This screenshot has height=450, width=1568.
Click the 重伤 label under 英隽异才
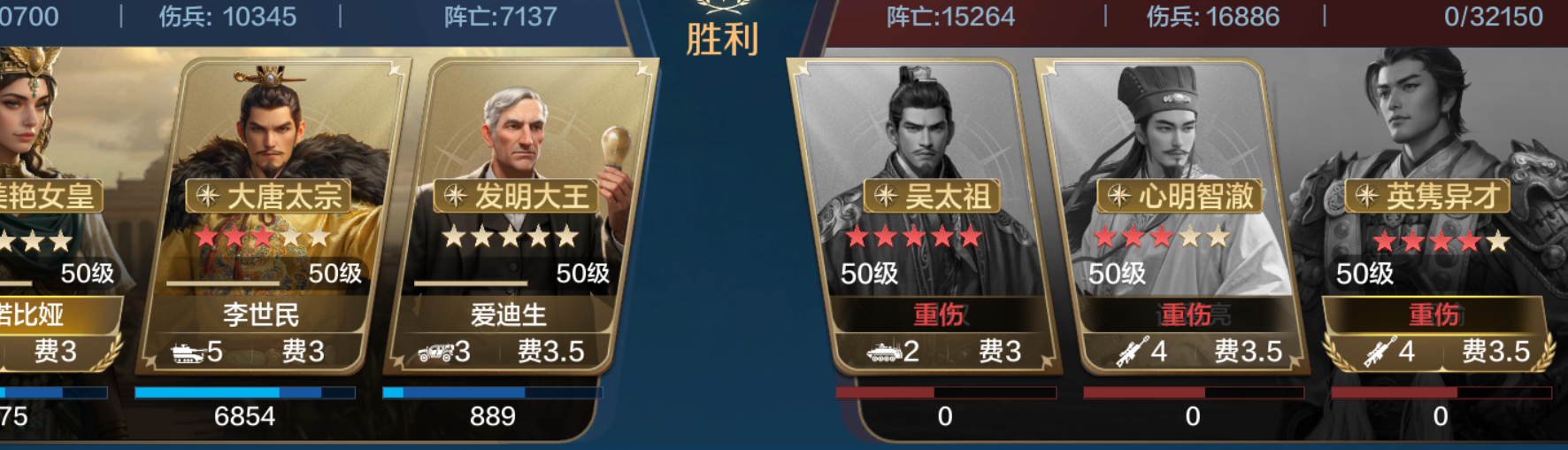[x=1433, y=314]
